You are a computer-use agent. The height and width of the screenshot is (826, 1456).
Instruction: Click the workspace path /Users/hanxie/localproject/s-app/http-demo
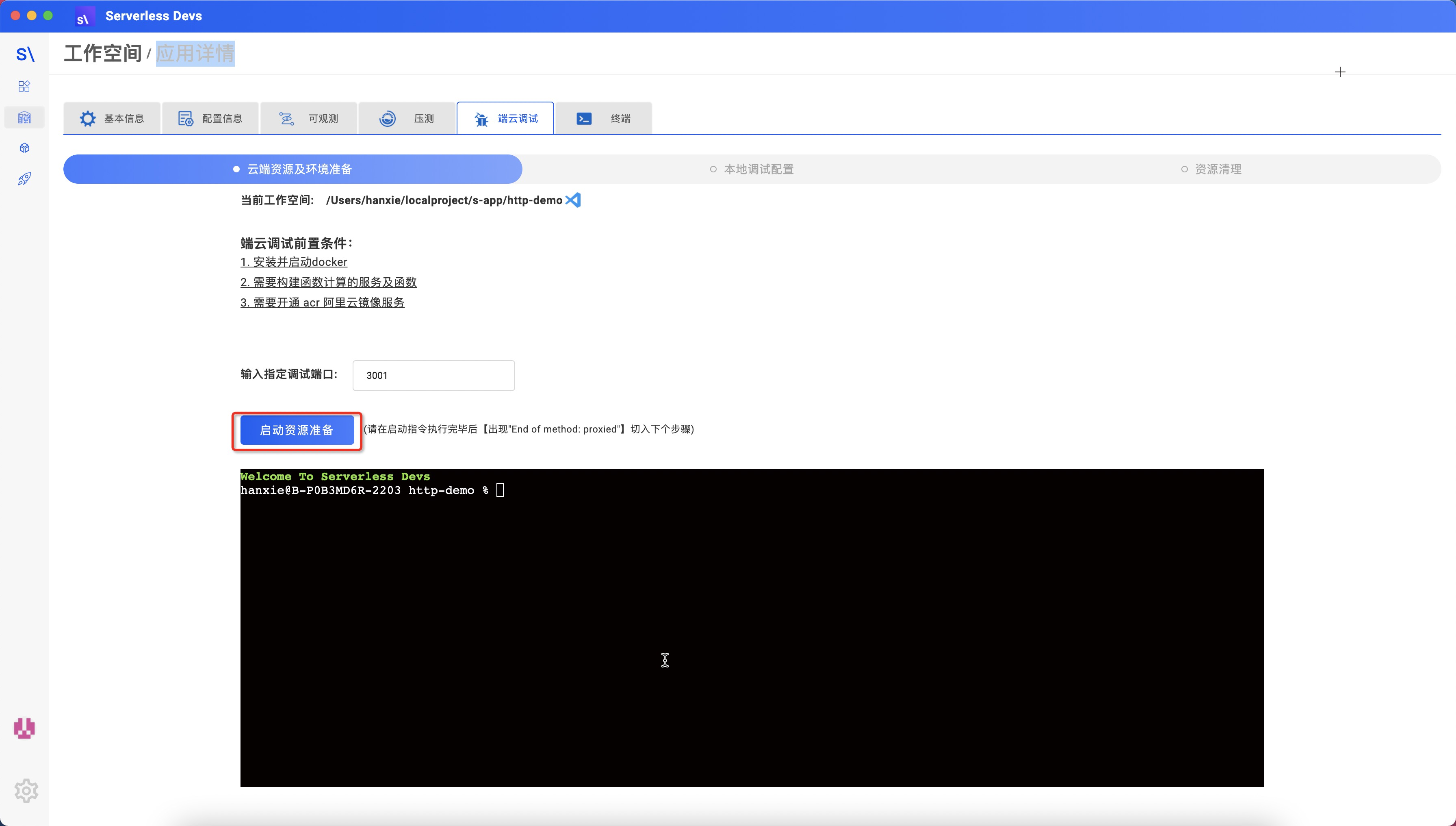pos(444,200)
